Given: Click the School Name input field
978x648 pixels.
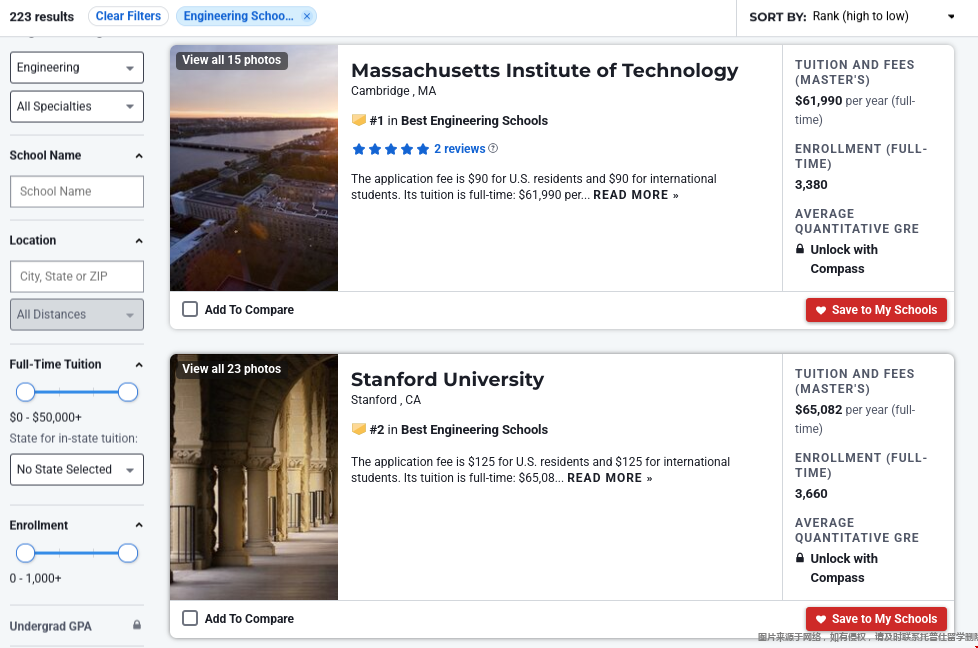Looking at the screenshot, I should click(77, 191).
